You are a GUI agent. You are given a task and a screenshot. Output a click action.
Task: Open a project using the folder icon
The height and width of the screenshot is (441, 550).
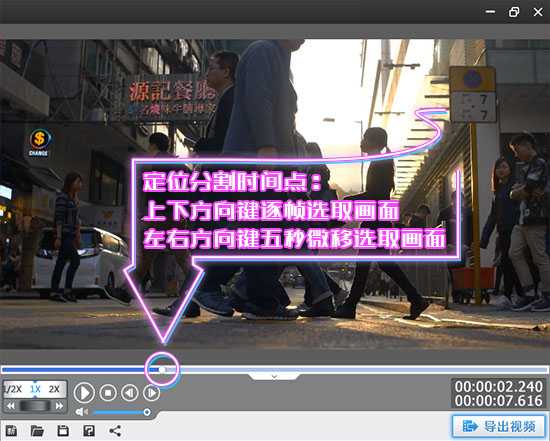(x=37, y=431)
